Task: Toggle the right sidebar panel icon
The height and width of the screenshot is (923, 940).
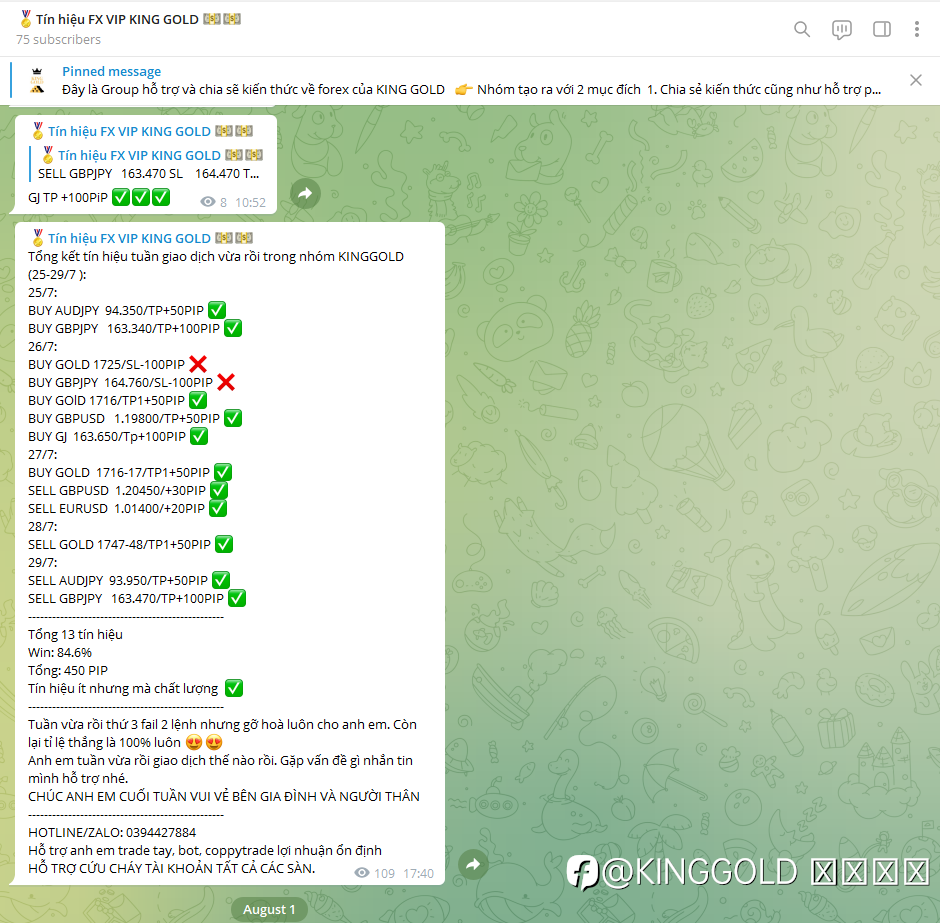Action: tap(882, 29)
